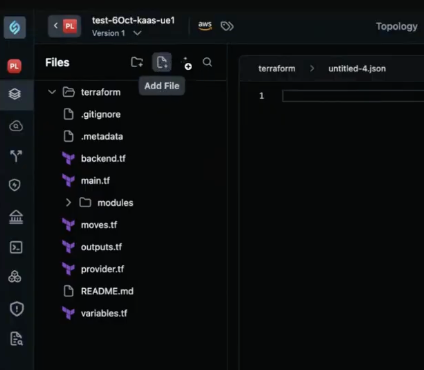Click the test-6Oct-kaas-ue1 stack name
The height and width of the screenshot is (370, 424).
pyautogui.click(x=133, y=20)
